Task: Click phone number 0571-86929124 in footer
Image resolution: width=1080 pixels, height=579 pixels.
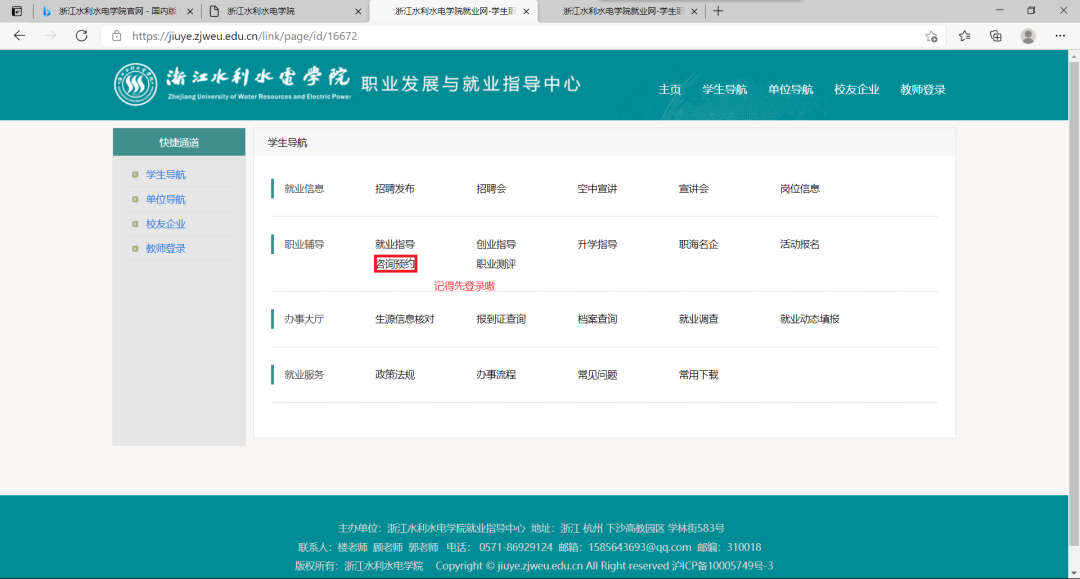Action: (x=516, y=547)
